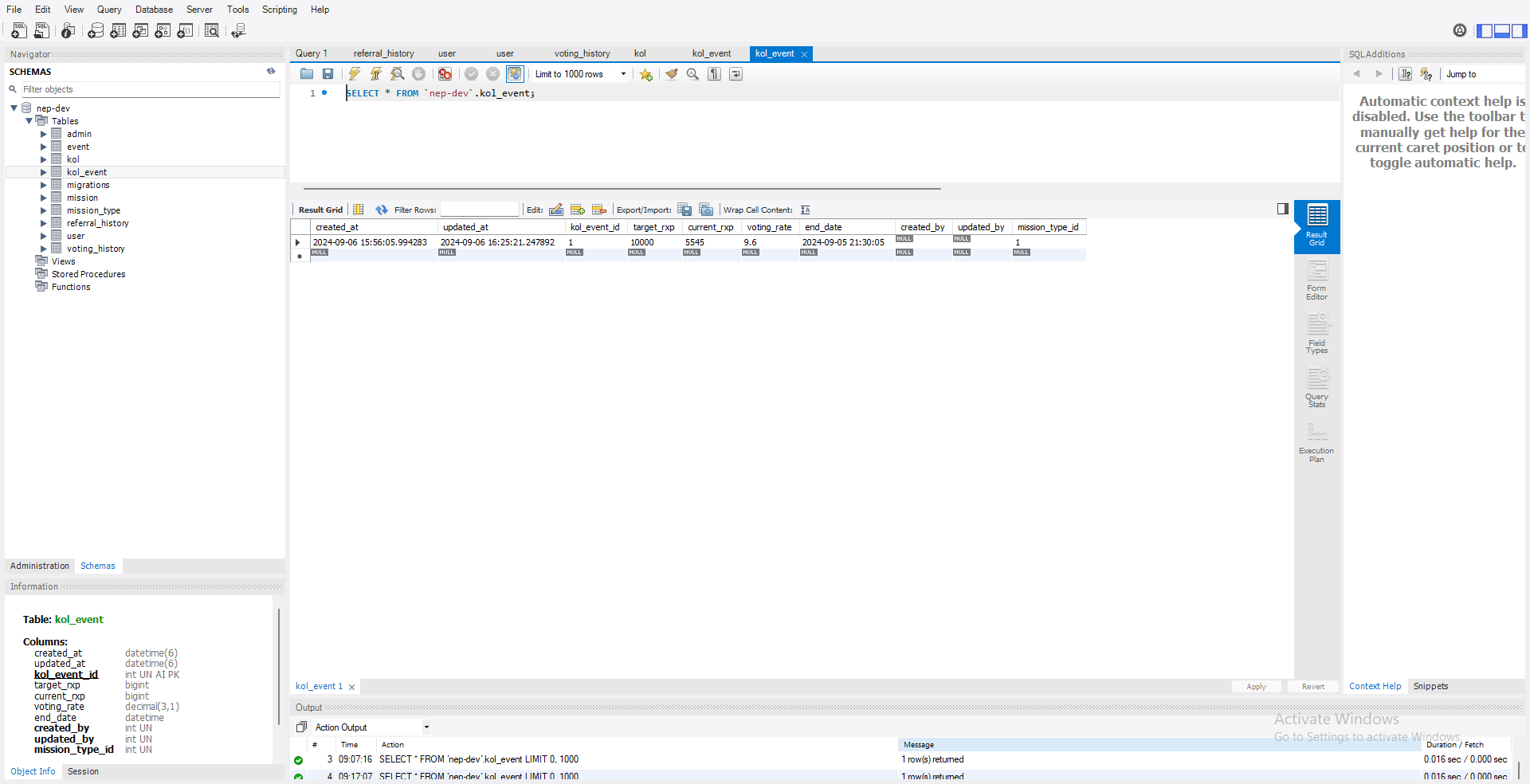Import records from an external file

(x=706, y=210)
